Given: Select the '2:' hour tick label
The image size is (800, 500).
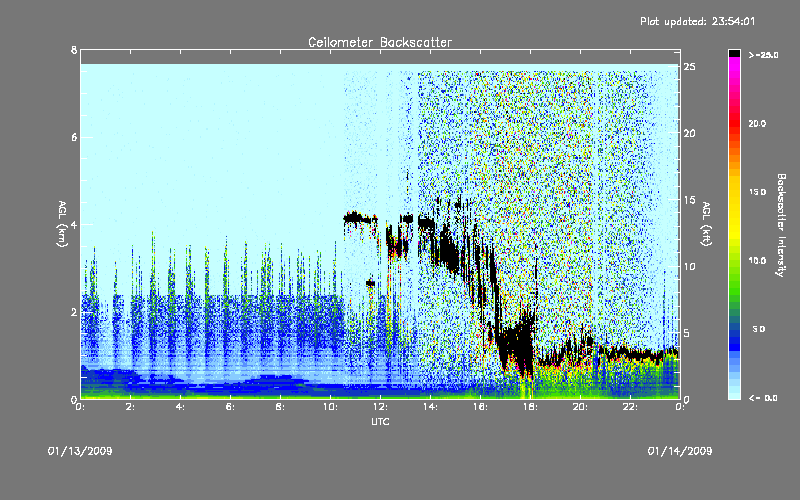Looking at the screenshot, I should pyautogui.click(x=131, y=407).
